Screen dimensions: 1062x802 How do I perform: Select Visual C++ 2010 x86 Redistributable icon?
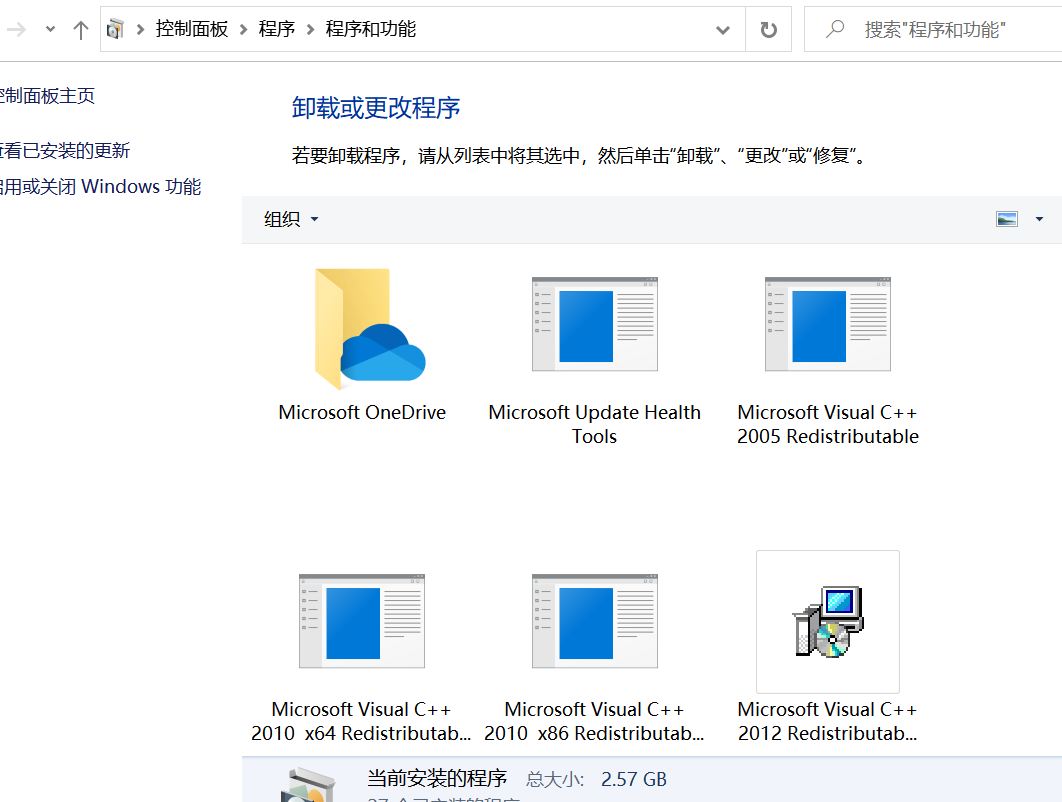click(x=595, y=621)
